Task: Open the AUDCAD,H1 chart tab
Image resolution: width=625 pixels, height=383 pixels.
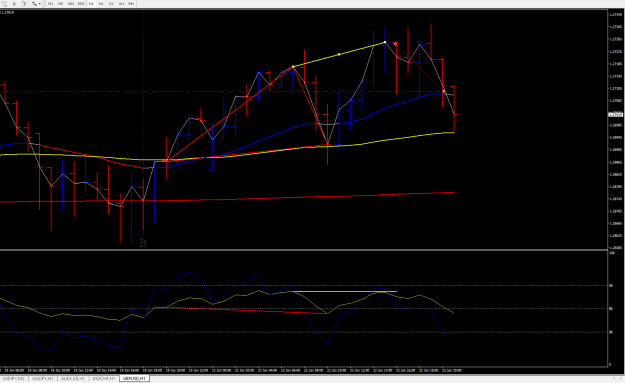Action: (73, 378)
